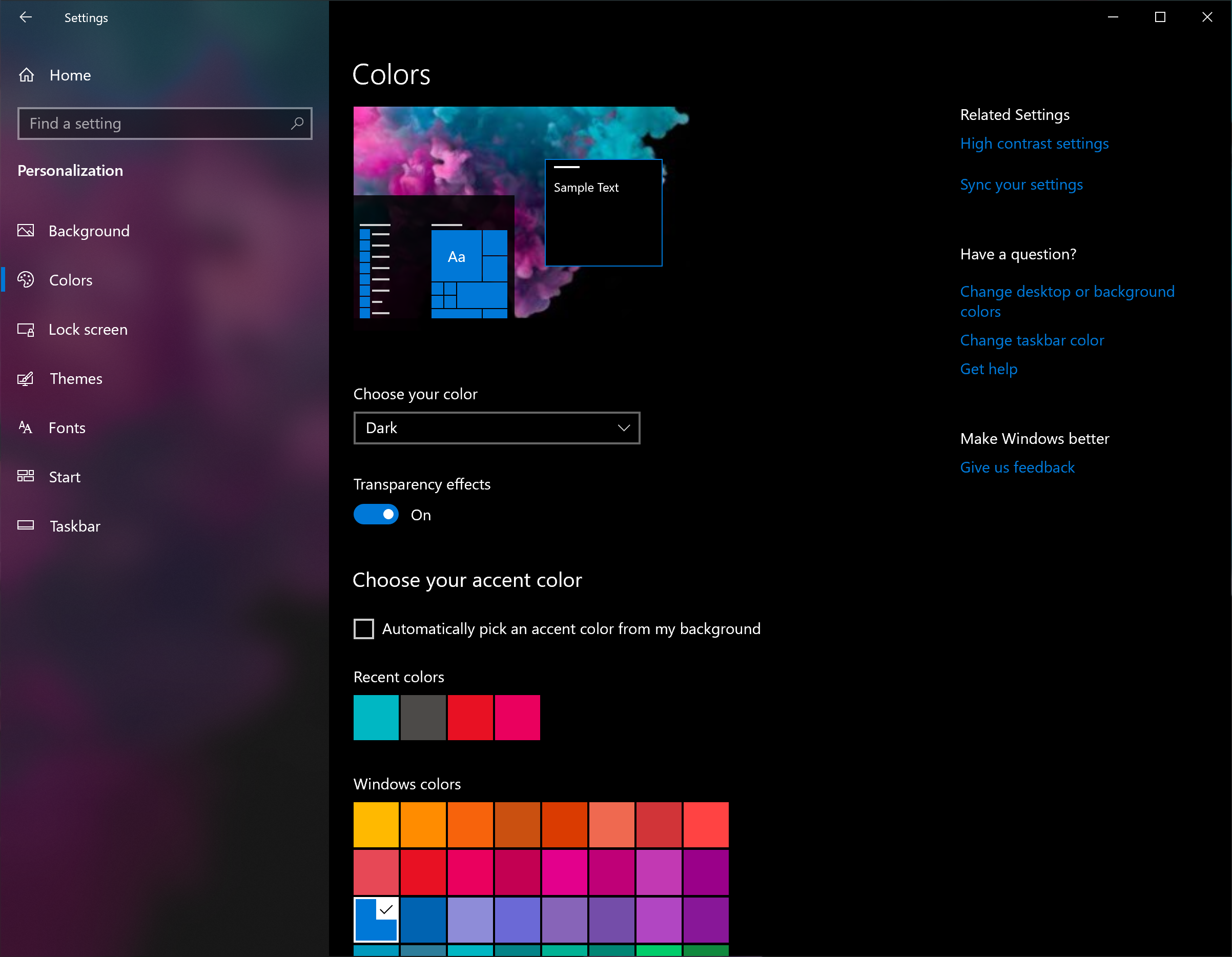Click the Lock screen personalization icon
1232x957 pixels.
[26, 328]
